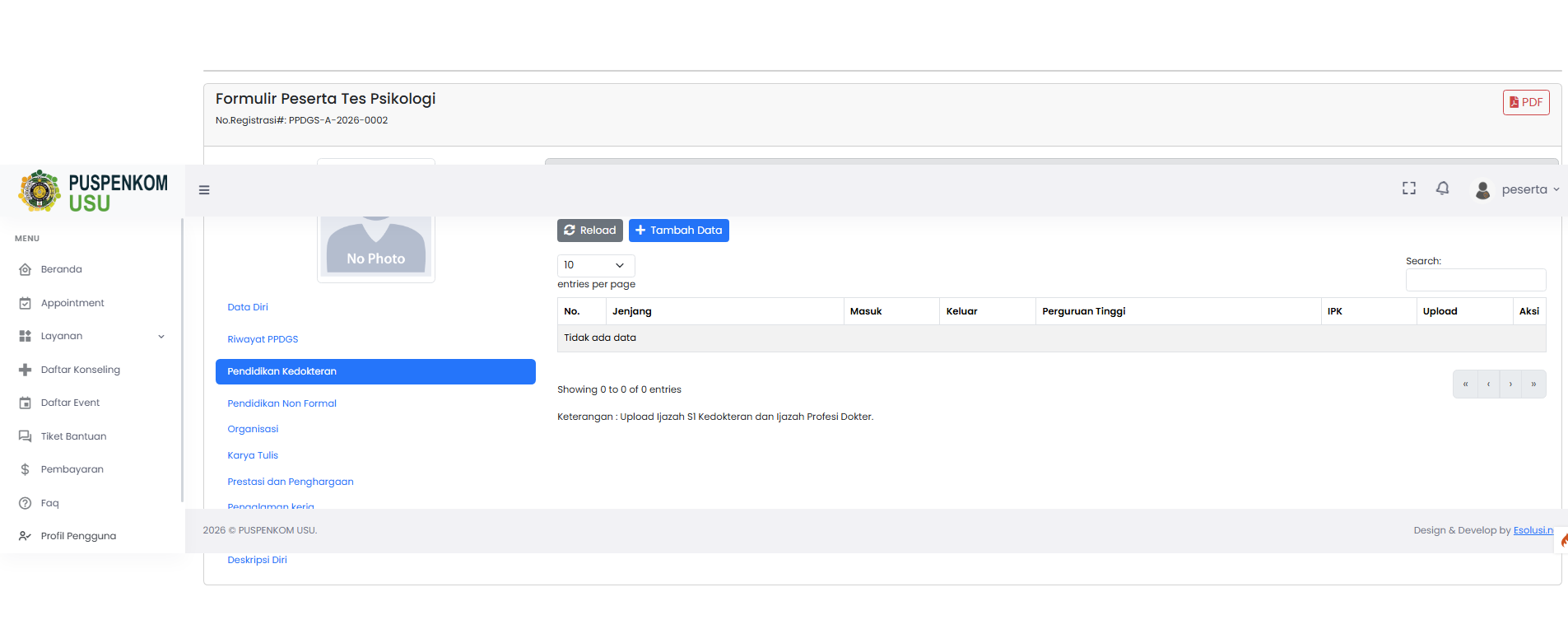The width and height of the screenshot is (1568, 629).
Task: Click the Beranda home icon
Action: (25, 269)
